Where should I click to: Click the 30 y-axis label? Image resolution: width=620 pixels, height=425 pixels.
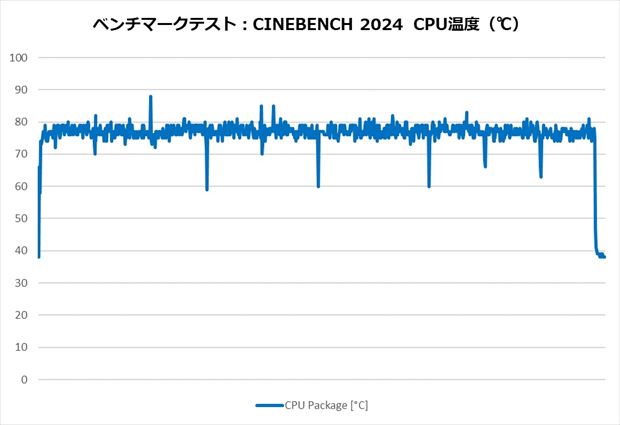(x=20, y=283)
